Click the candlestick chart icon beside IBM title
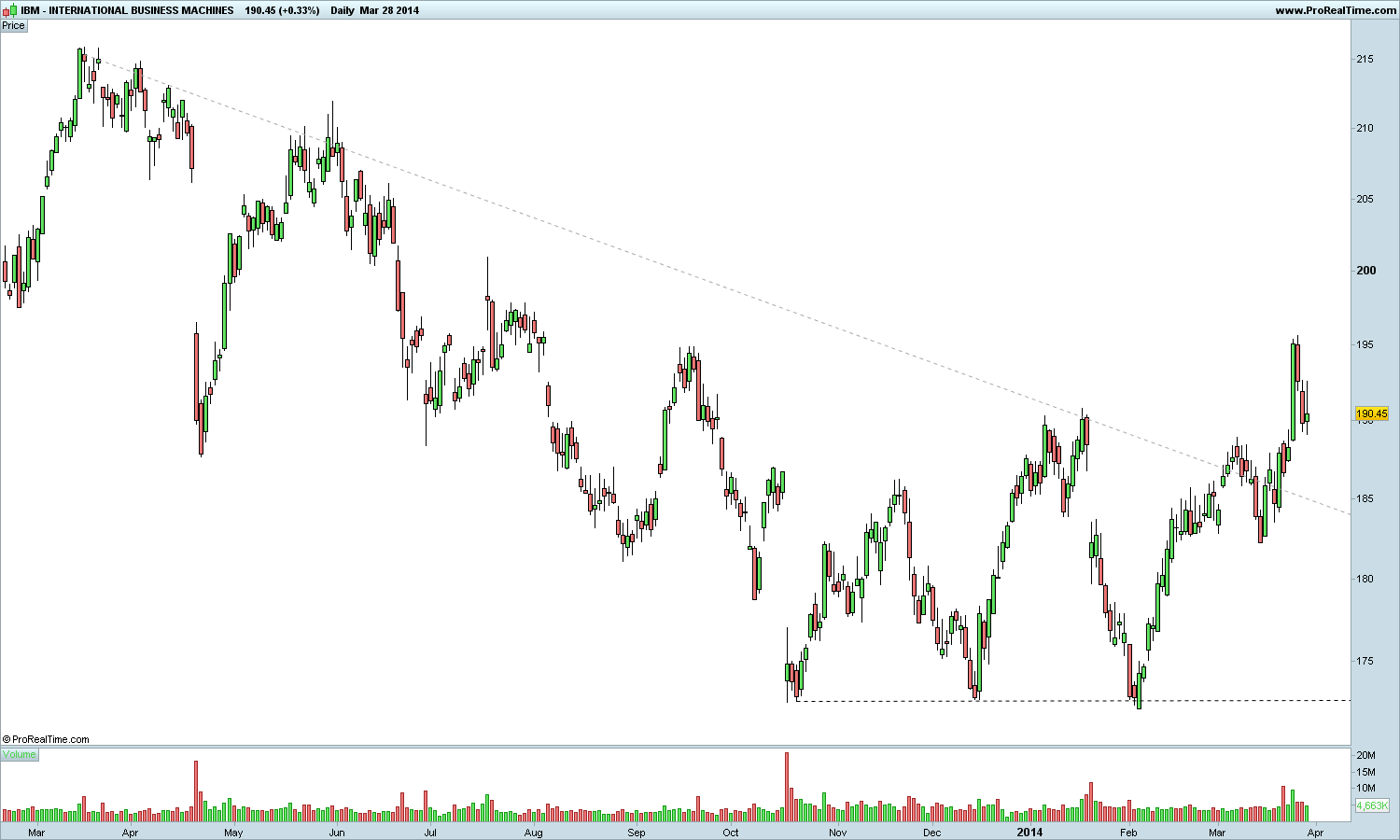This screenshot has width=1400, height=840. coord(10,10)
